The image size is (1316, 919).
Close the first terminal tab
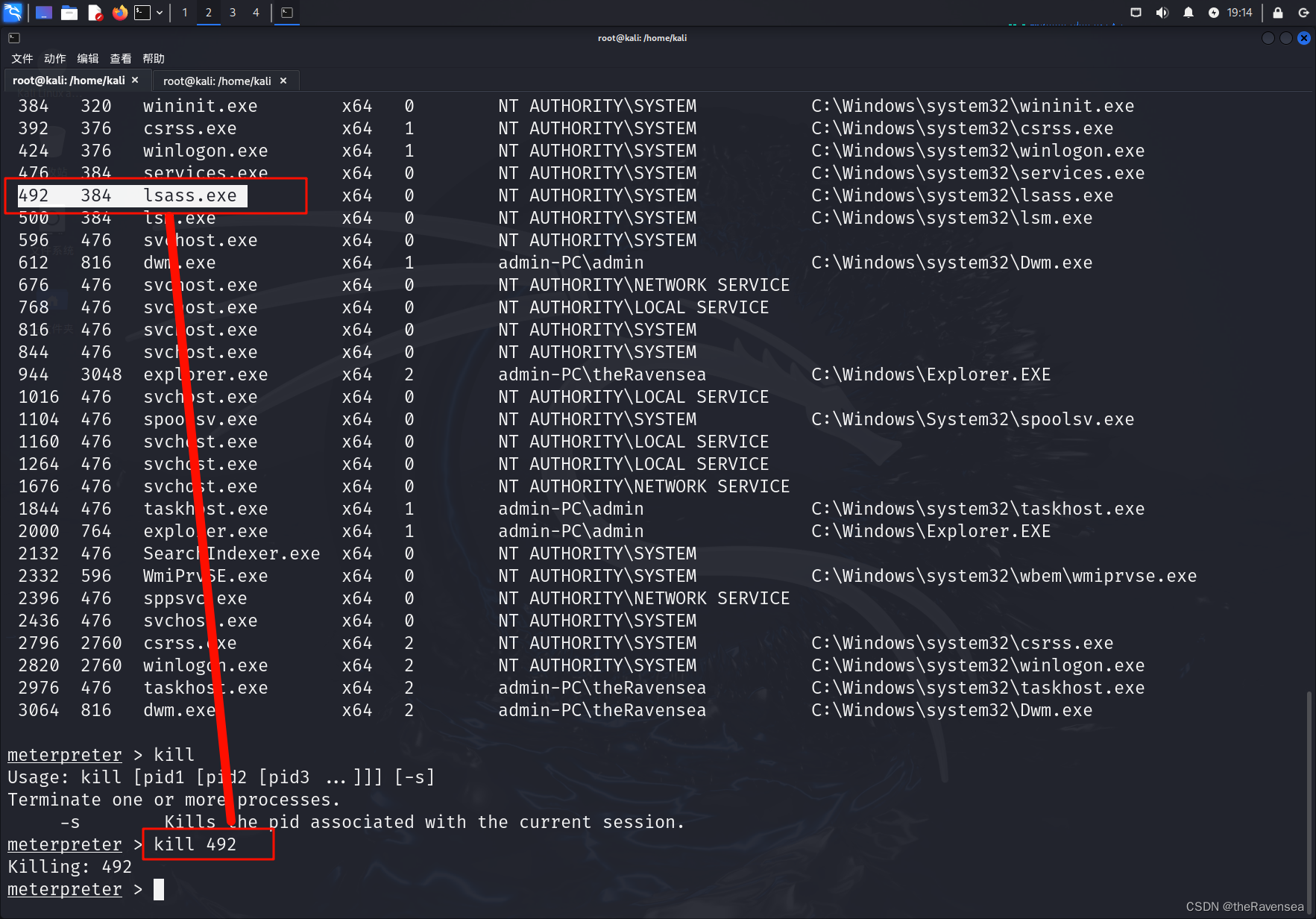tap(135, 80)
